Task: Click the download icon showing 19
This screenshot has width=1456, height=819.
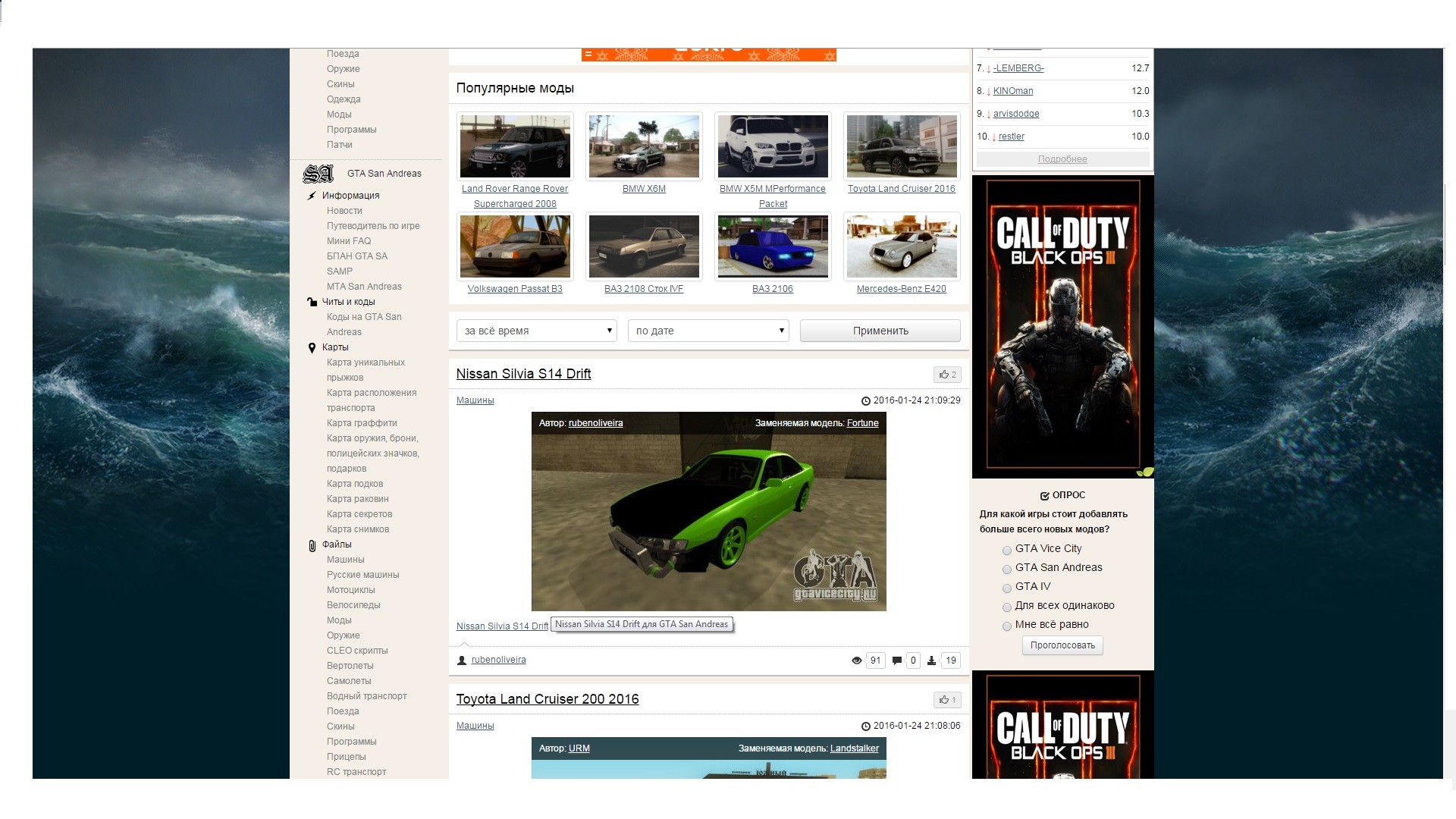Action: coord(931,661)
